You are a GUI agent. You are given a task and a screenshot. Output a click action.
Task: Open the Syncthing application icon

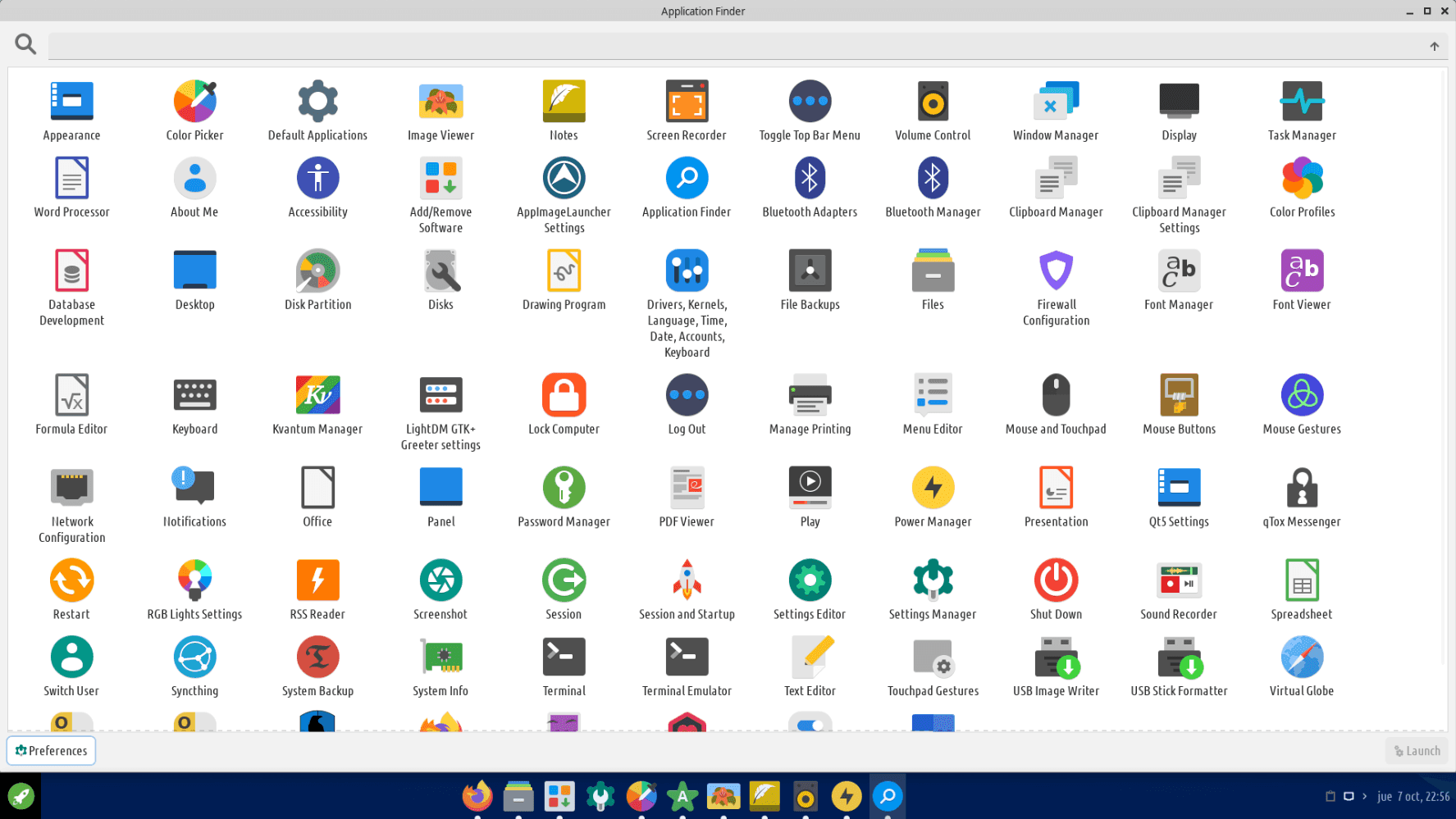[x=194, y=657]
